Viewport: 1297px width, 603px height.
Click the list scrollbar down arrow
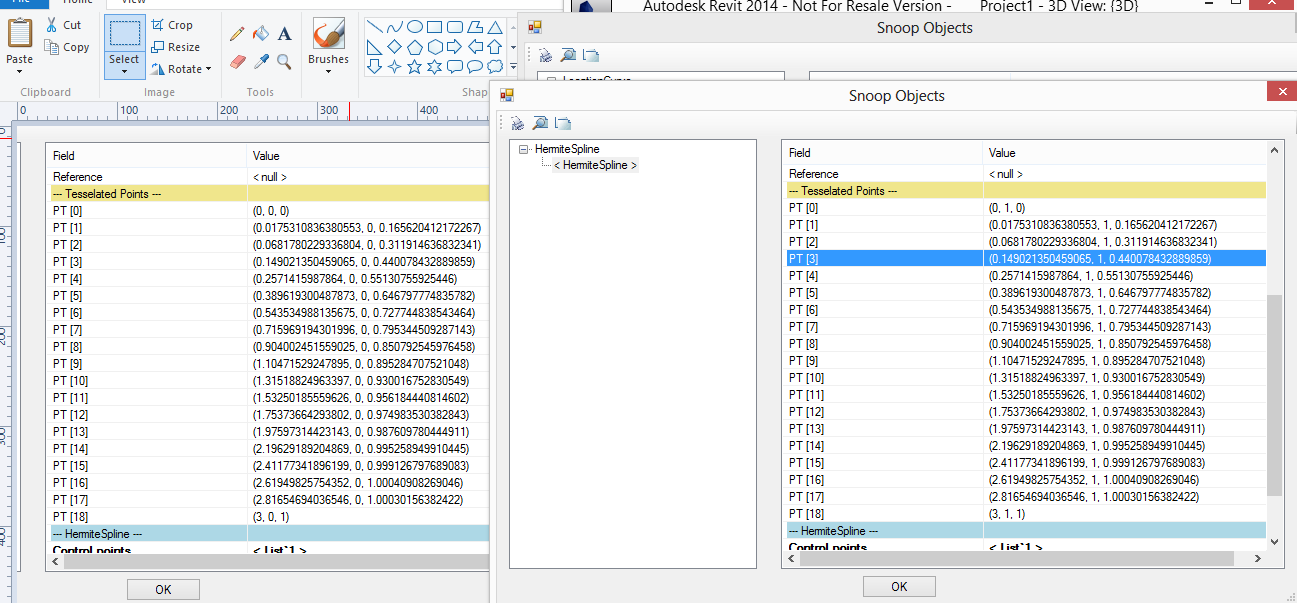[1274, 540]
